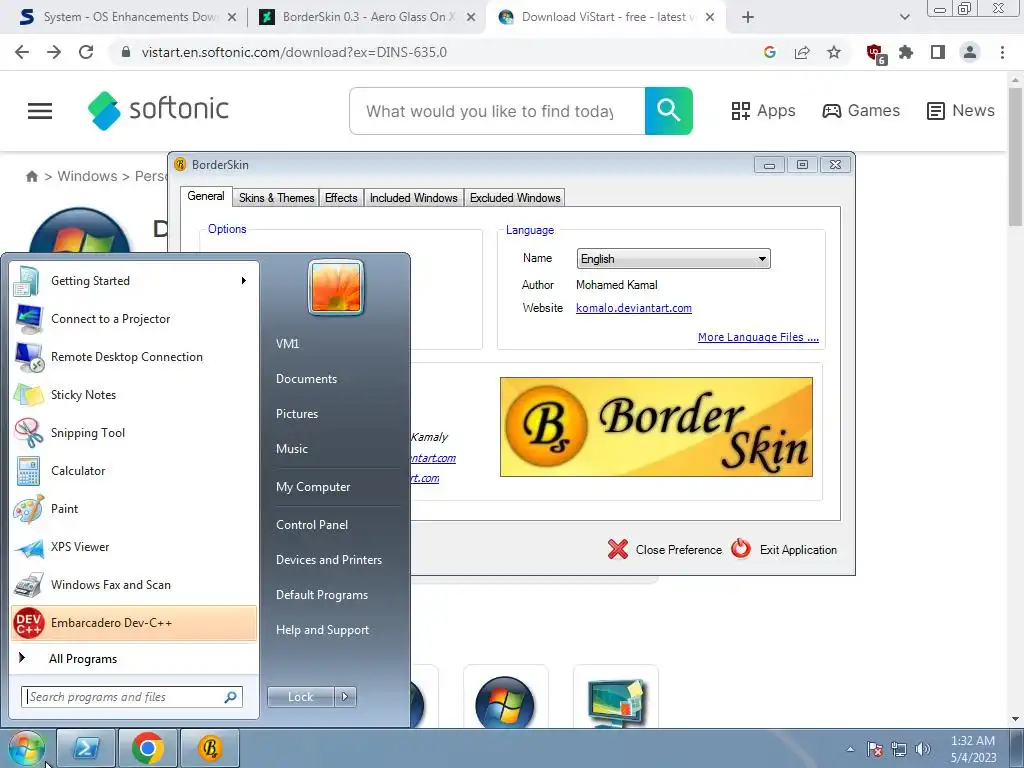Open Help and Support
Viewport: 1024px width, 768px height.
coord(323,631)
